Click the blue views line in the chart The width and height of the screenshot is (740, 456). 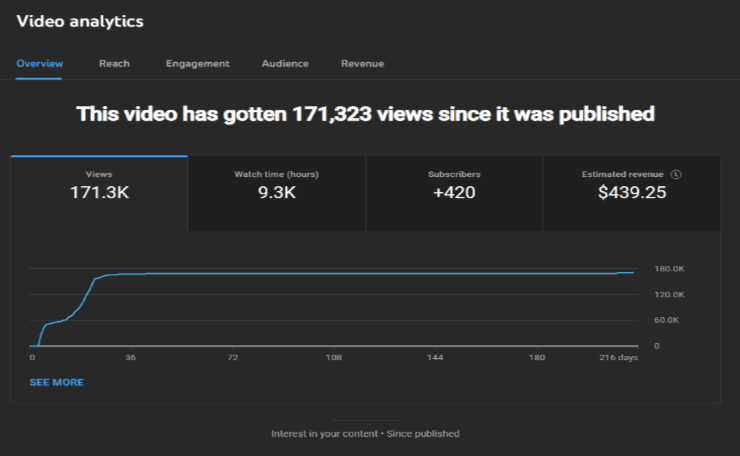coord(330,273)
